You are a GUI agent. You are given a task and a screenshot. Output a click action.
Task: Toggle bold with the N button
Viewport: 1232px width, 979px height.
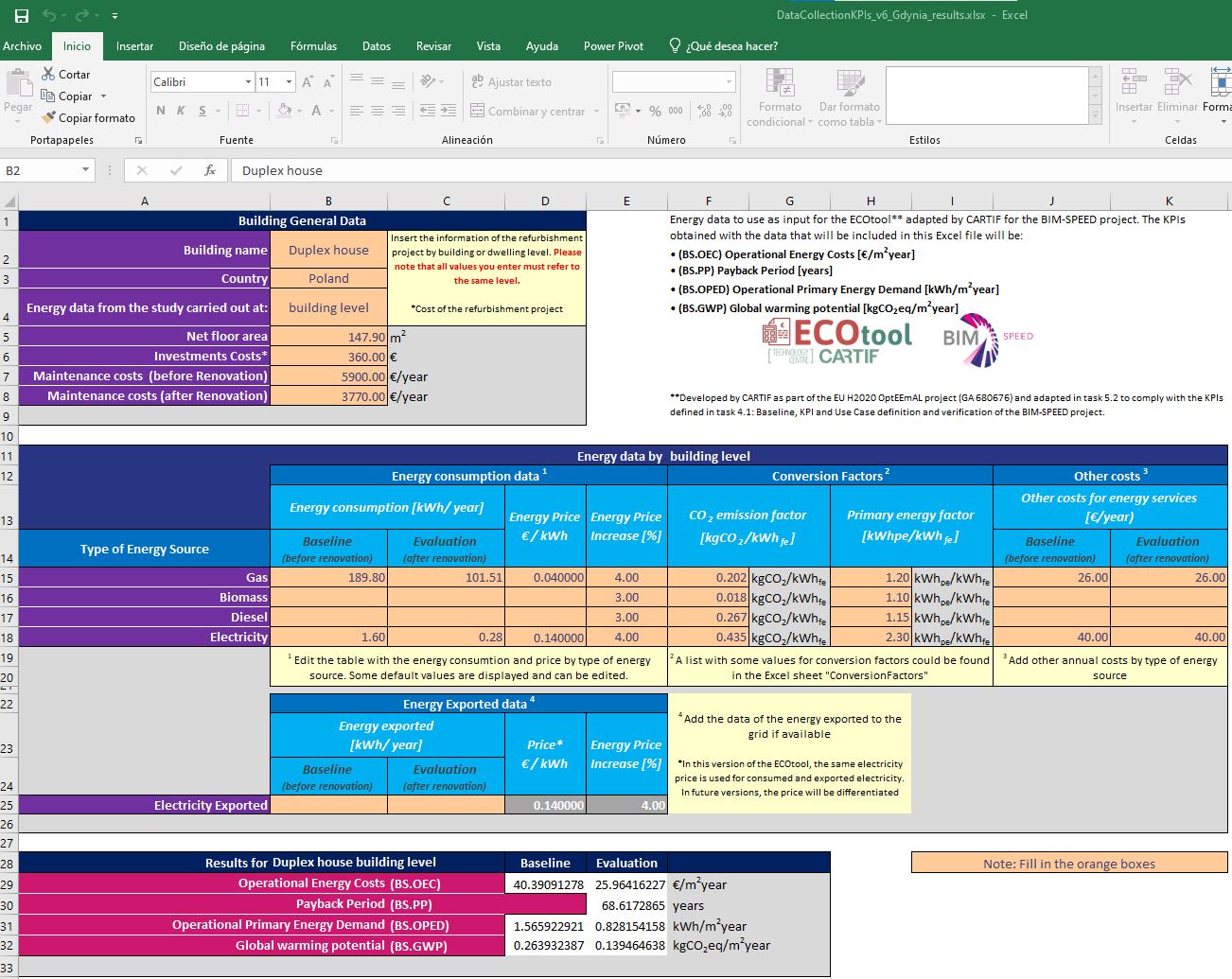161,111
